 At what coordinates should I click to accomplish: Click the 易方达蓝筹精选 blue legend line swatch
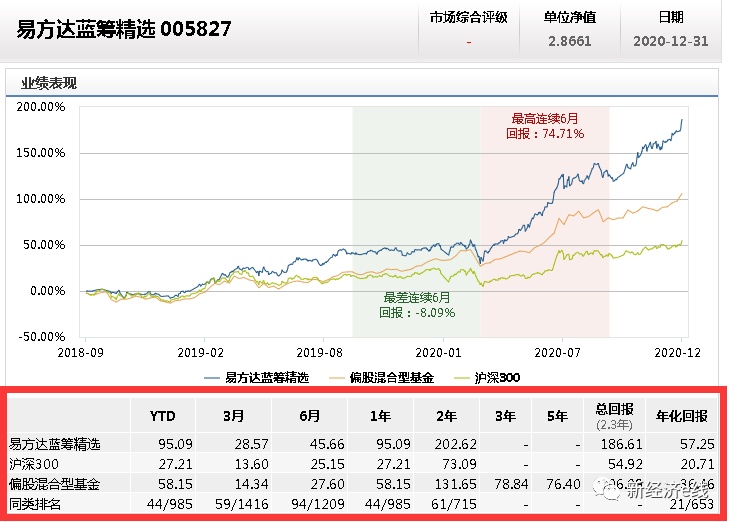coord(212,378)
